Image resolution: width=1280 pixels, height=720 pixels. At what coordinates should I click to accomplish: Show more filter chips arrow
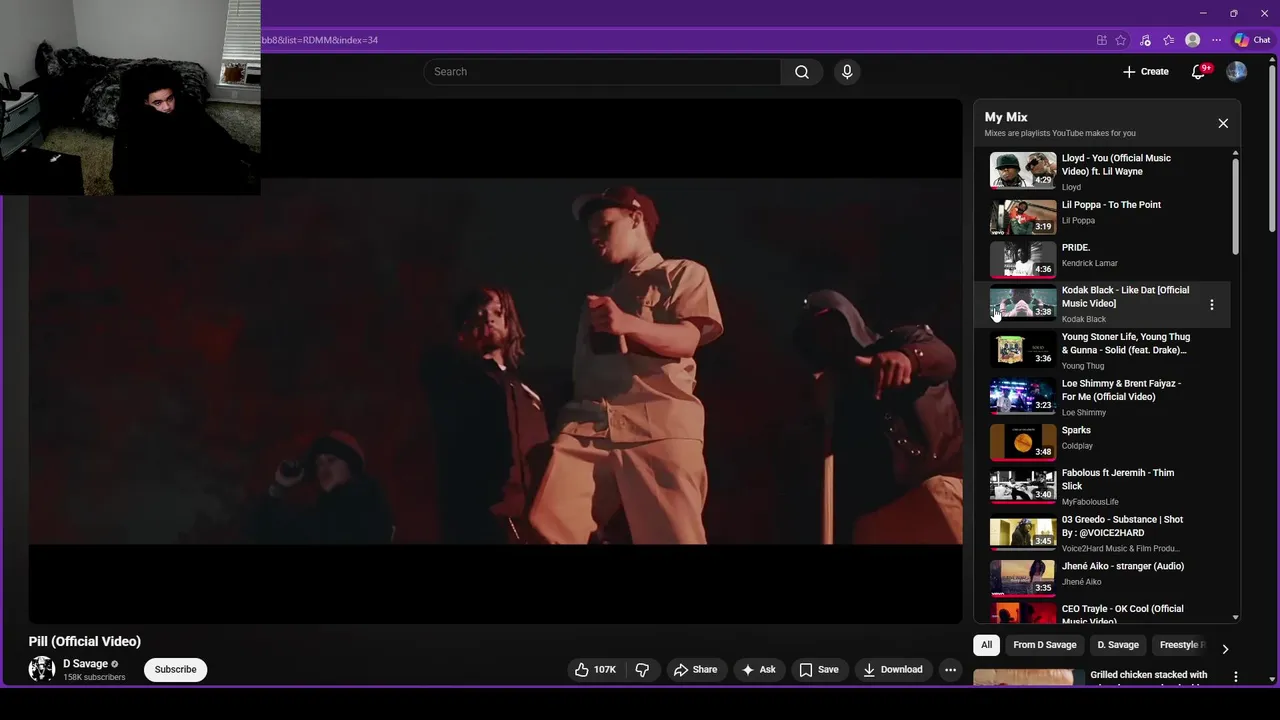pos(1225,649)
